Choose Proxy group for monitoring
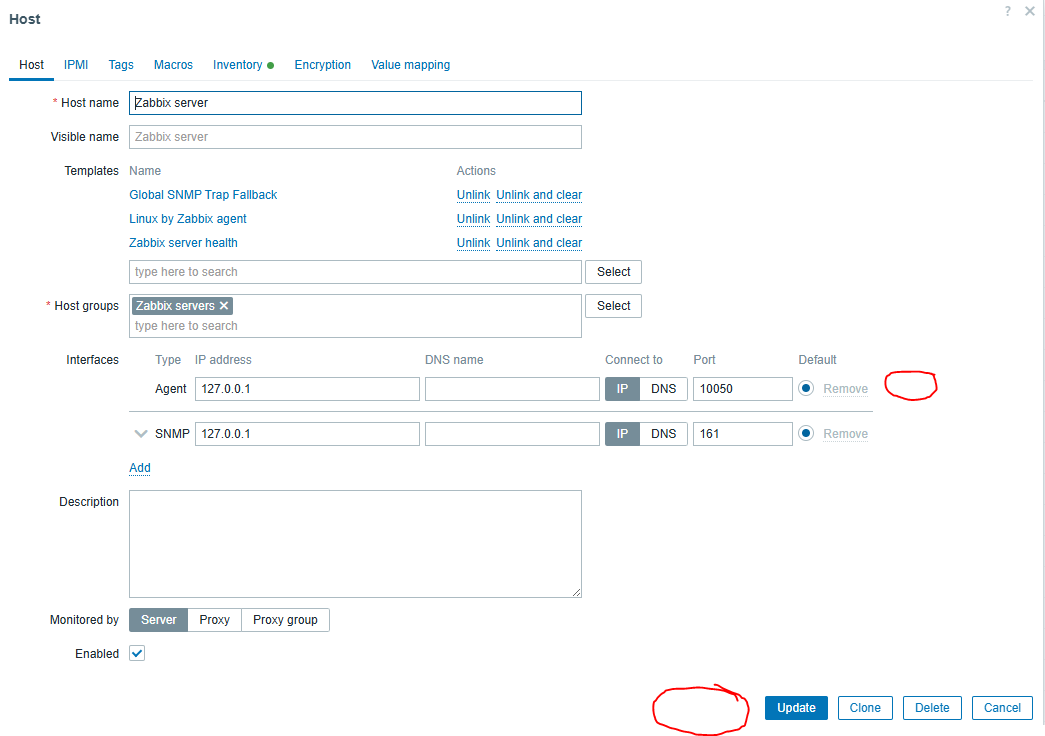1045x736 pixels. (x=285, y=620)
